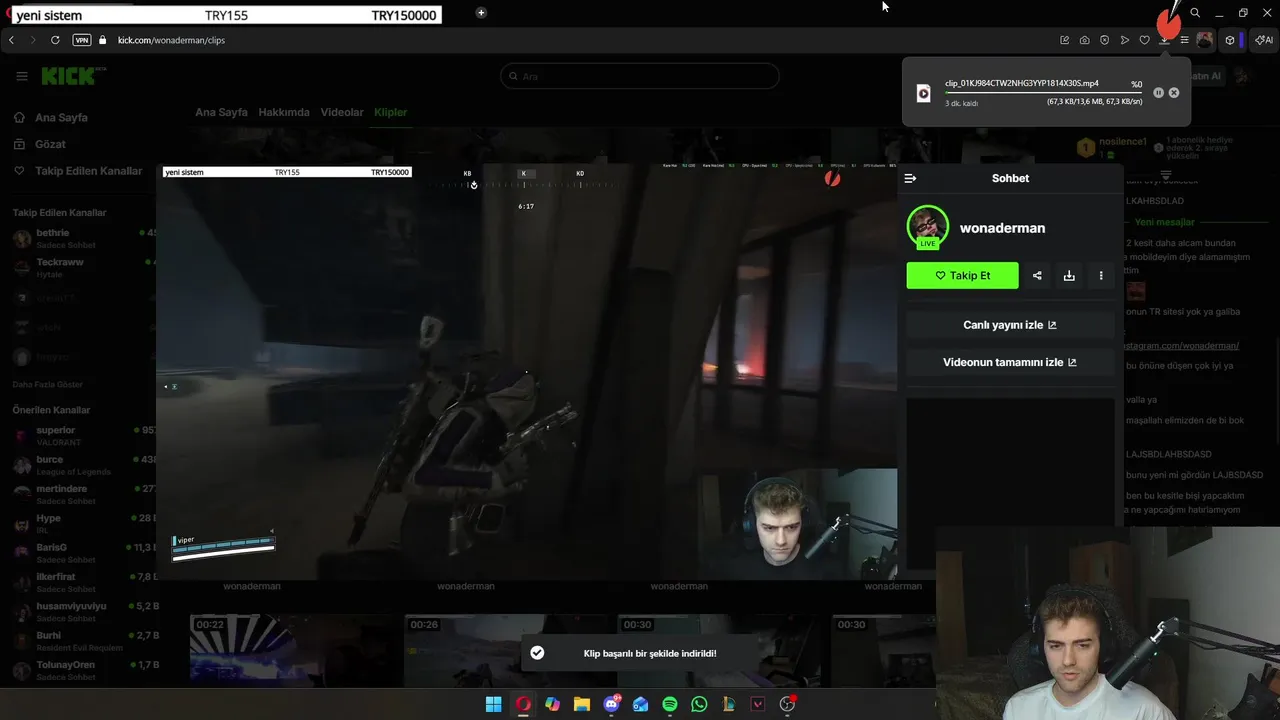The height and width of the screenshot is (720, 1280).
Task: Switch to Klipler tab
Action: [x=390, y=112]
